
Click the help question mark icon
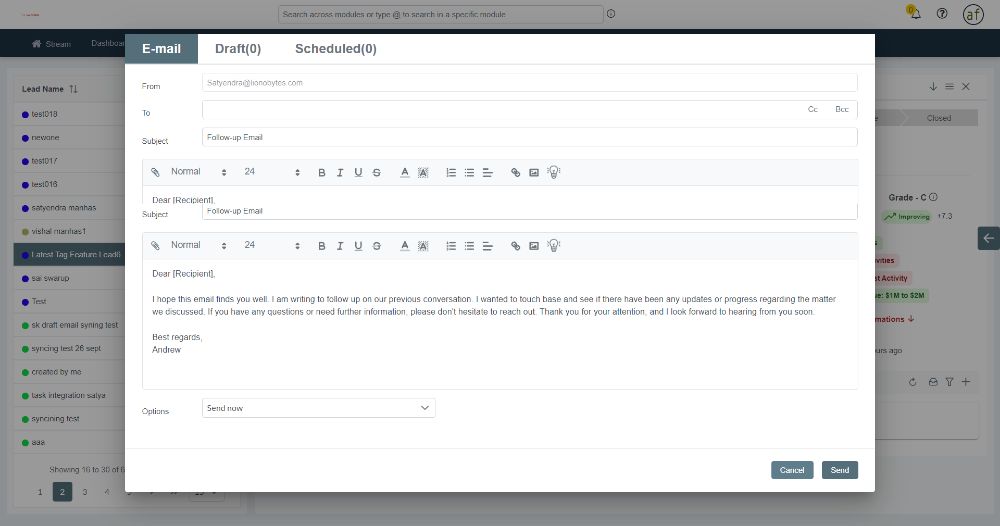(942, 14)
